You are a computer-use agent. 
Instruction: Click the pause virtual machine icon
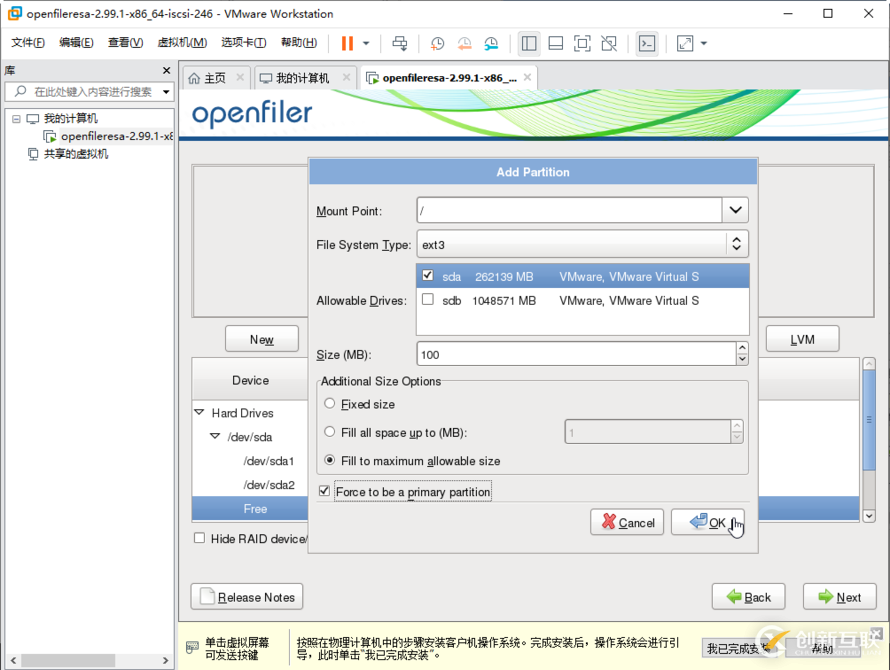347,43
